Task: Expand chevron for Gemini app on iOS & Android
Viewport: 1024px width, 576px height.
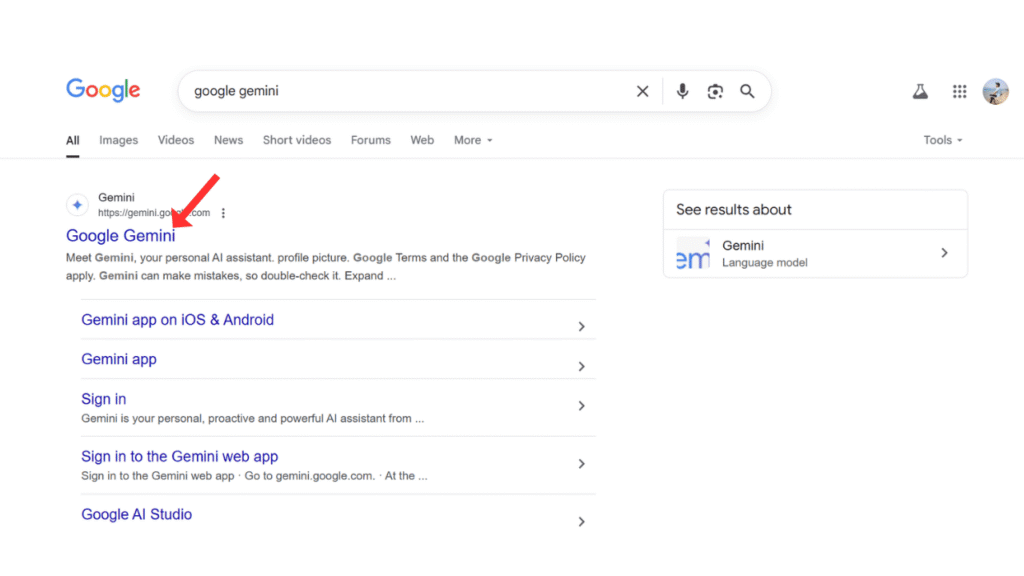Action: [581, 327]
